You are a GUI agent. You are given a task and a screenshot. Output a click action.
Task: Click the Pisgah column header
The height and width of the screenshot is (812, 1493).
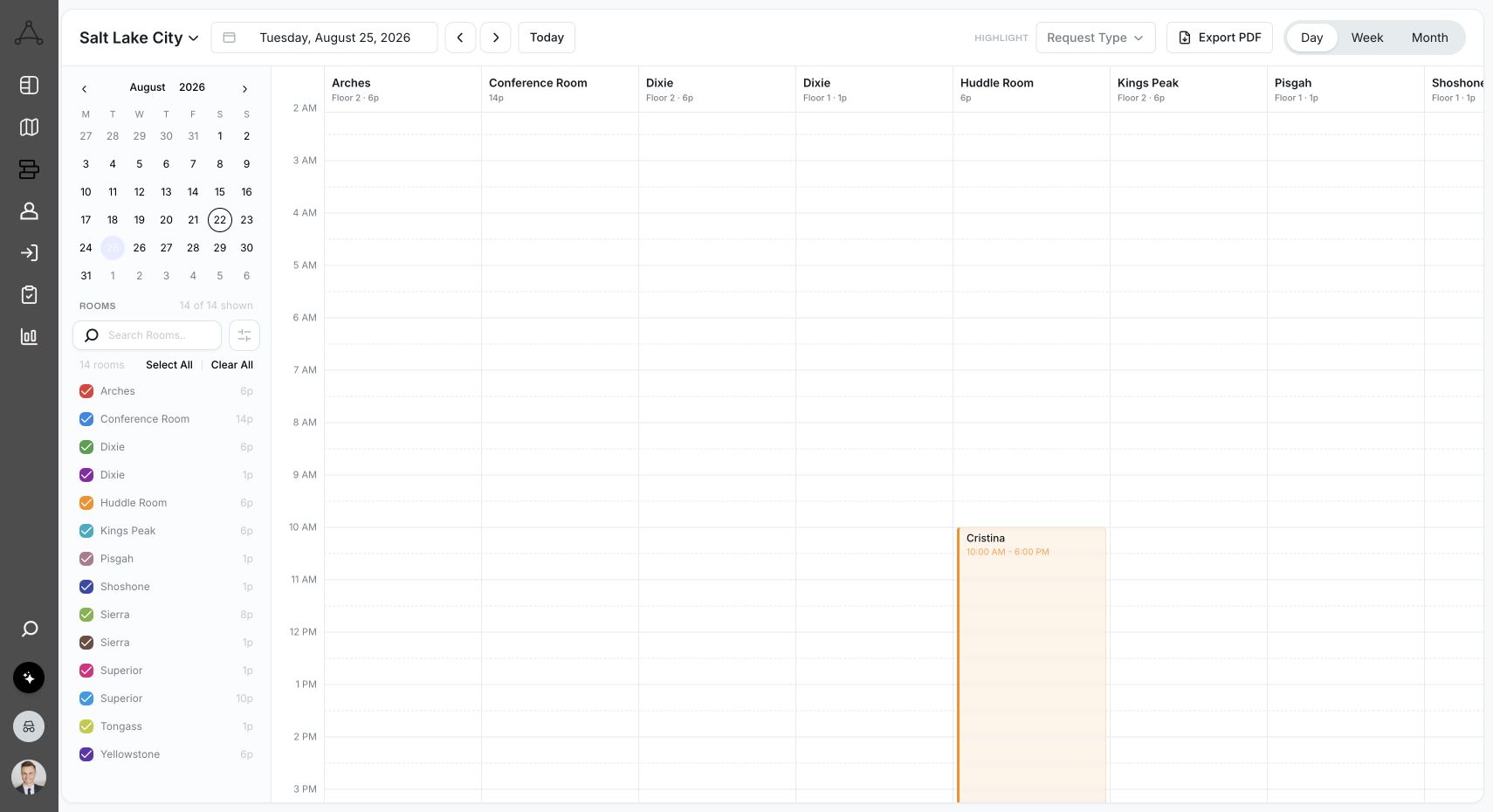(1345, 89)
